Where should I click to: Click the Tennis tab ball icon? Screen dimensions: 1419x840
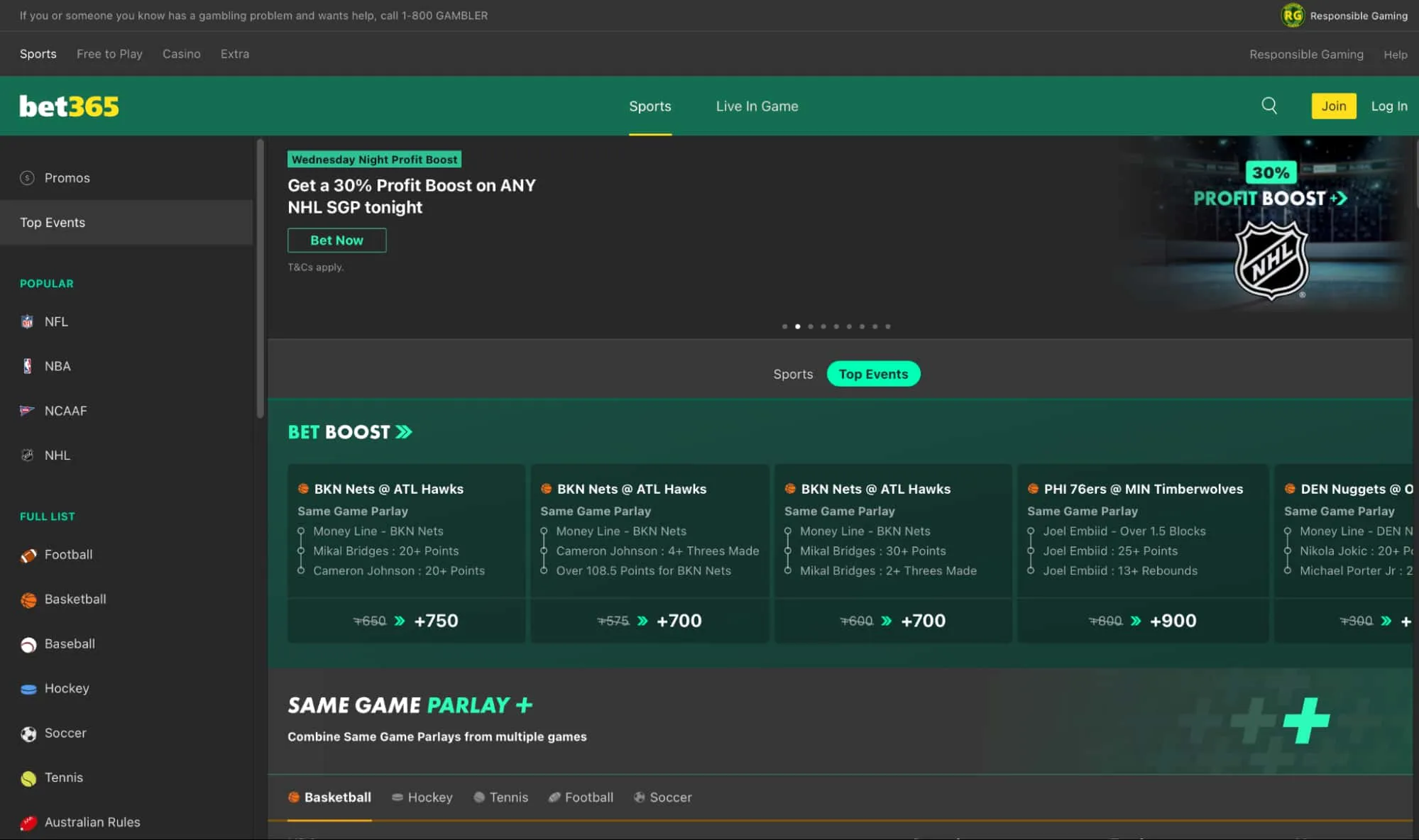pyautogui.click(x=479, y=797)
